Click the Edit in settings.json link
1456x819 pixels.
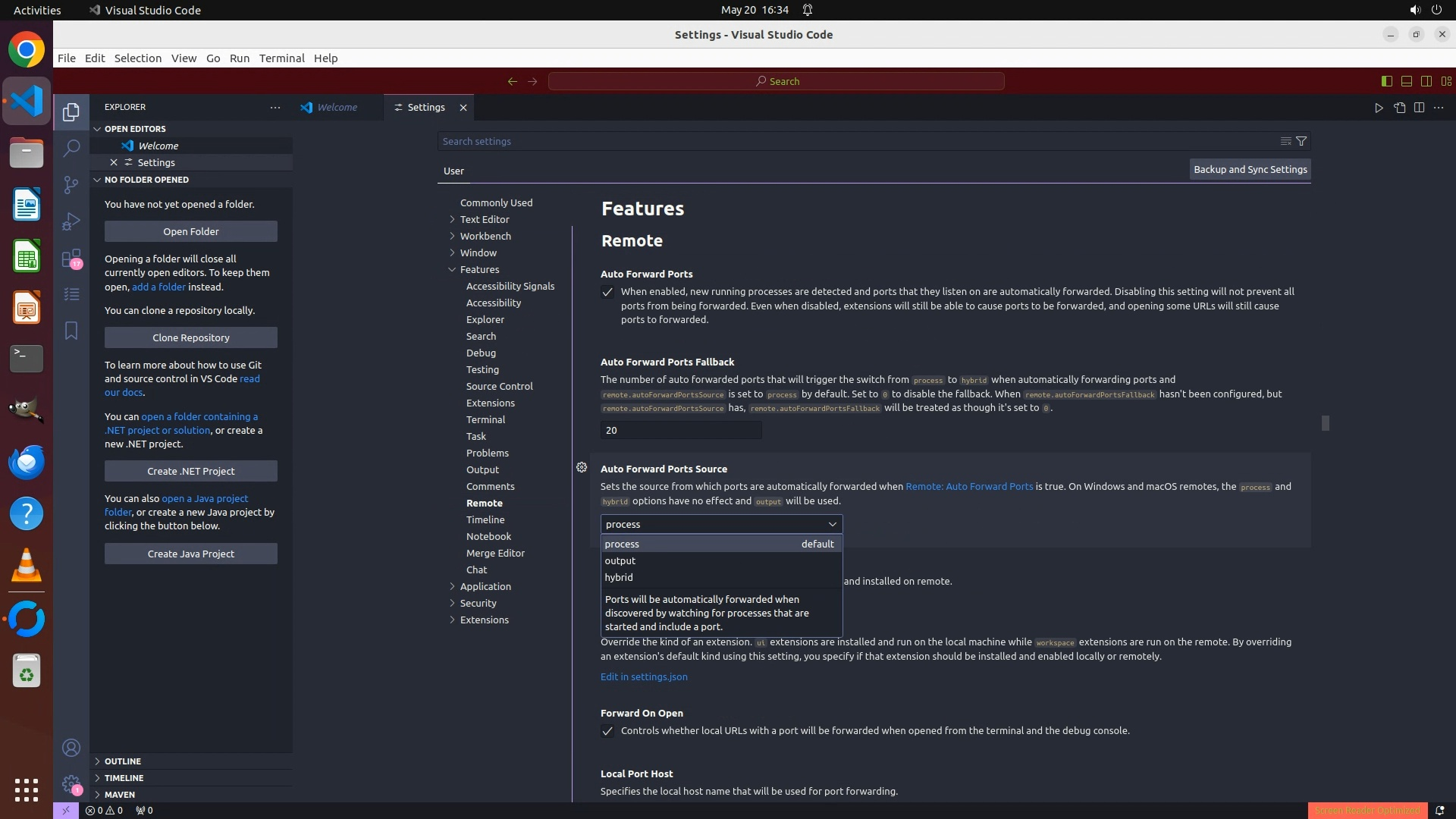coord(644,676)
